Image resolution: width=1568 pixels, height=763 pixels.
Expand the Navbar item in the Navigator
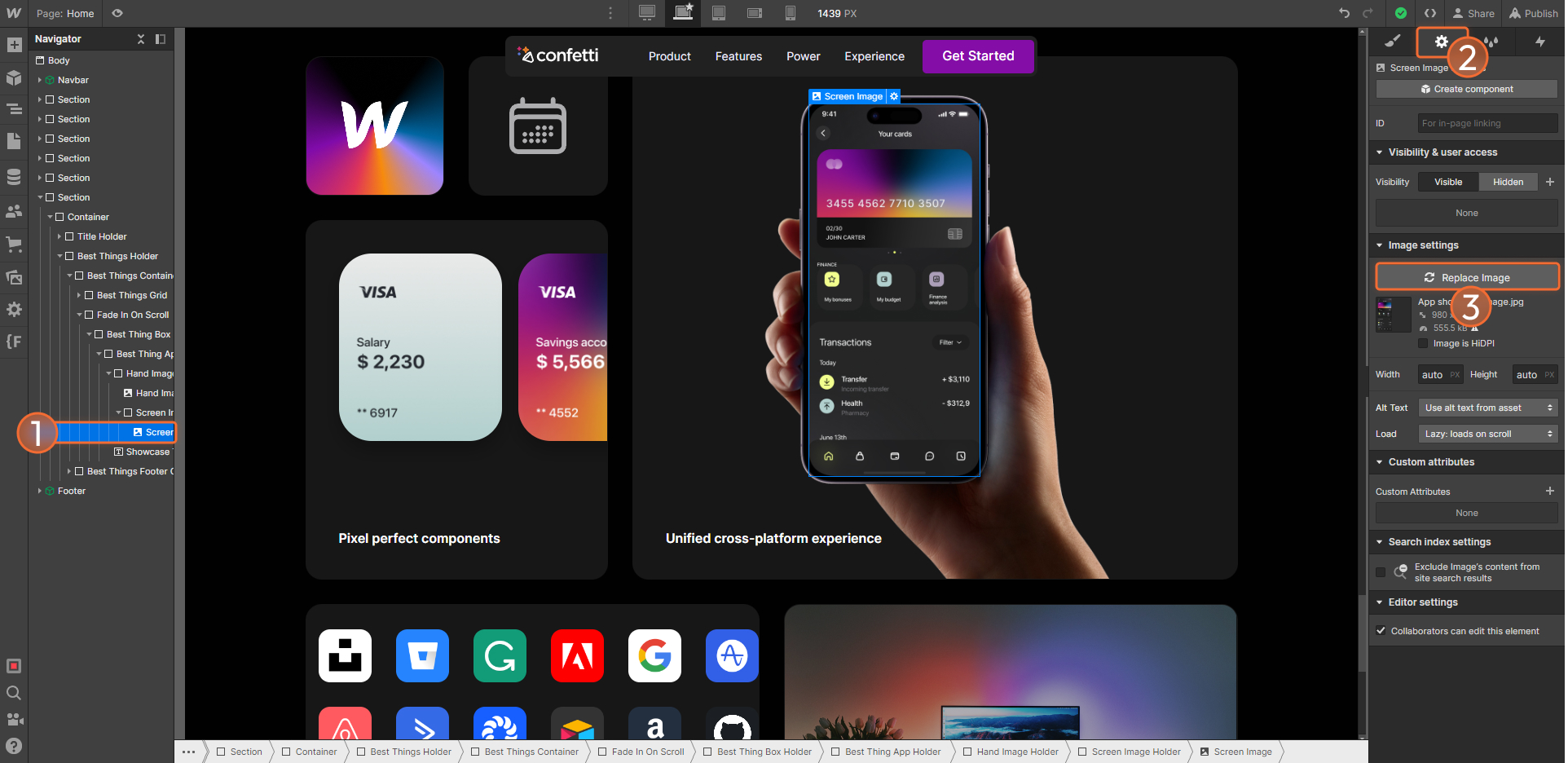click(39, 79)
